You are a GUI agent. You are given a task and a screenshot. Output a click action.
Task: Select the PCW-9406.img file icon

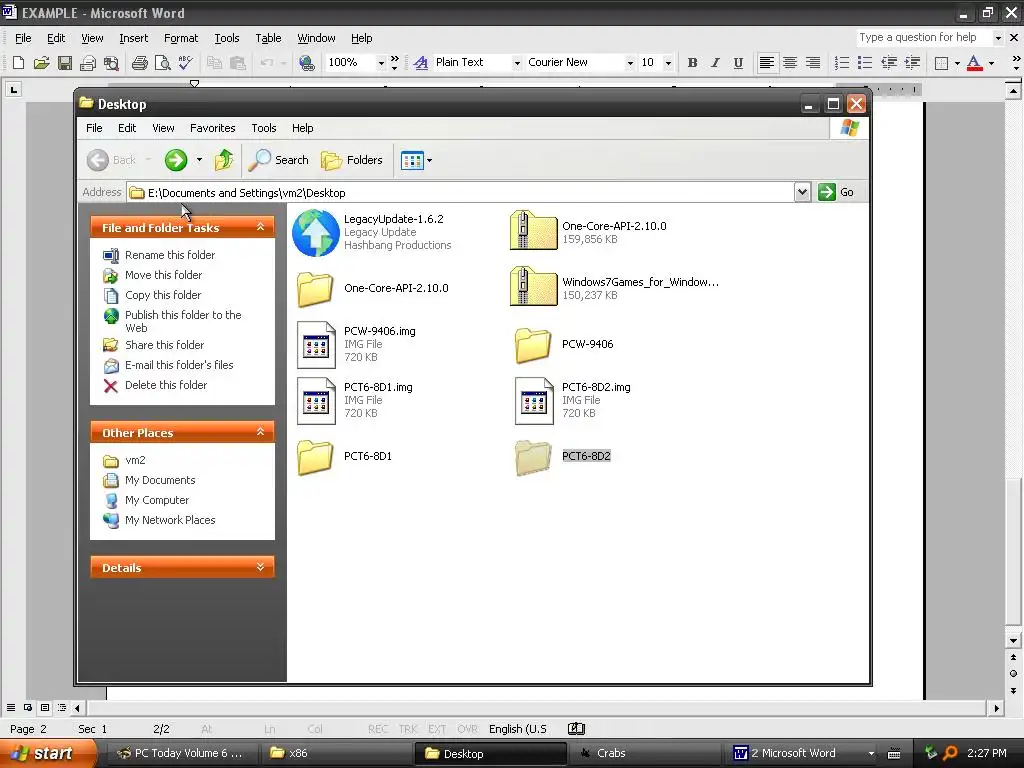(x=316, y=345)
